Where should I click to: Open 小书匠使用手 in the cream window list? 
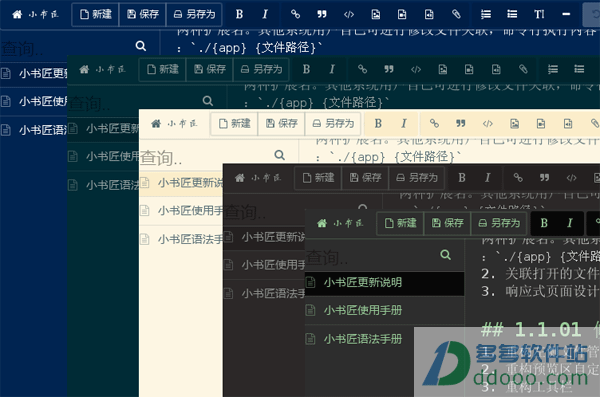[x=181, y=211]
